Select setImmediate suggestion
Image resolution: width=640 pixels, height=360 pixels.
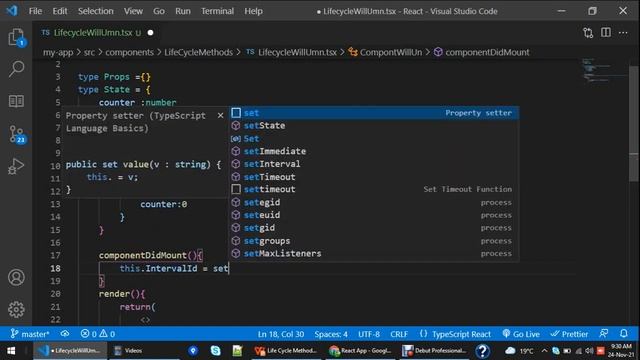coord(374,151)
